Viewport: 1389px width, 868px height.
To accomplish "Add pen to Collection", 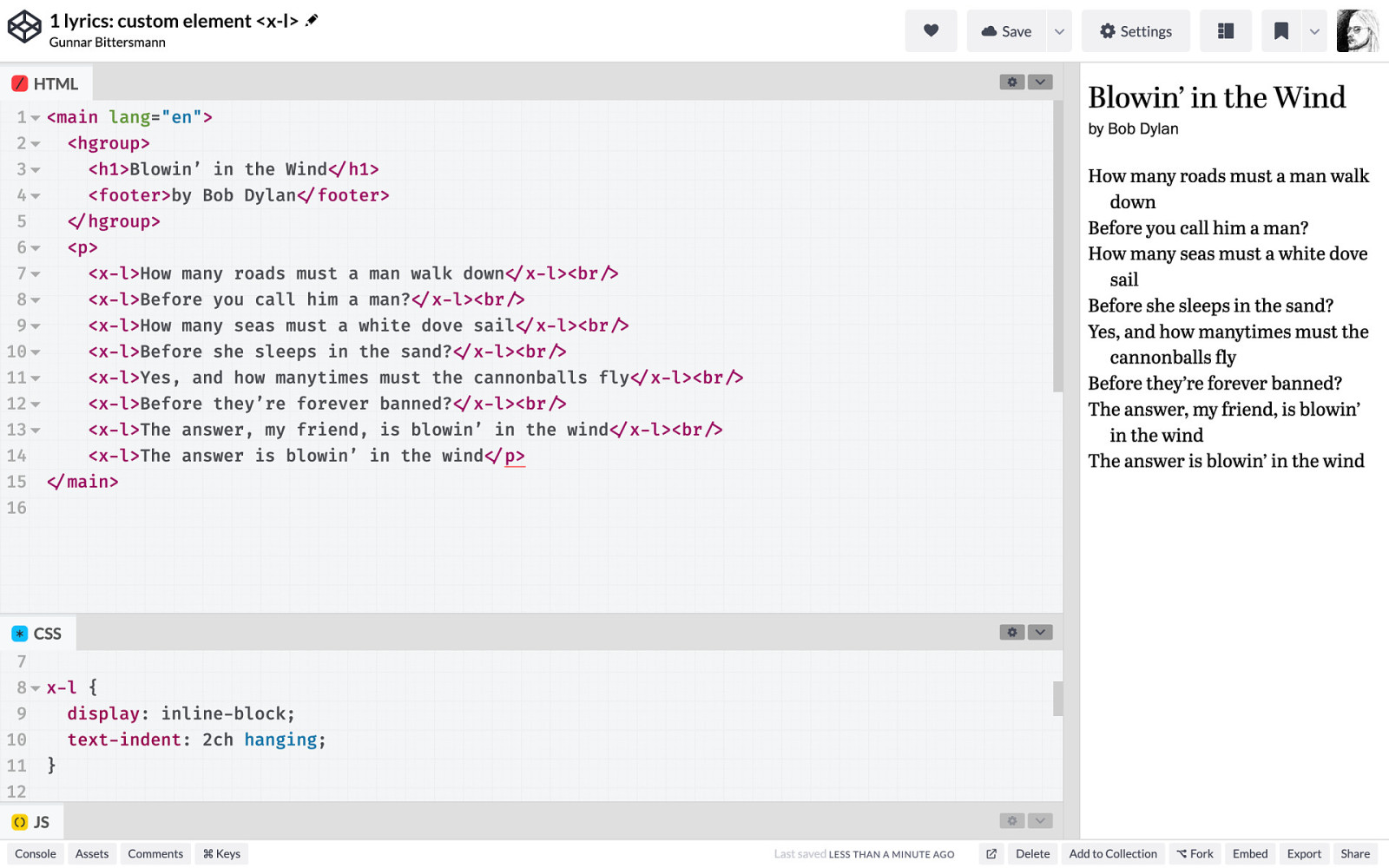I will [x=1113, y=854].
